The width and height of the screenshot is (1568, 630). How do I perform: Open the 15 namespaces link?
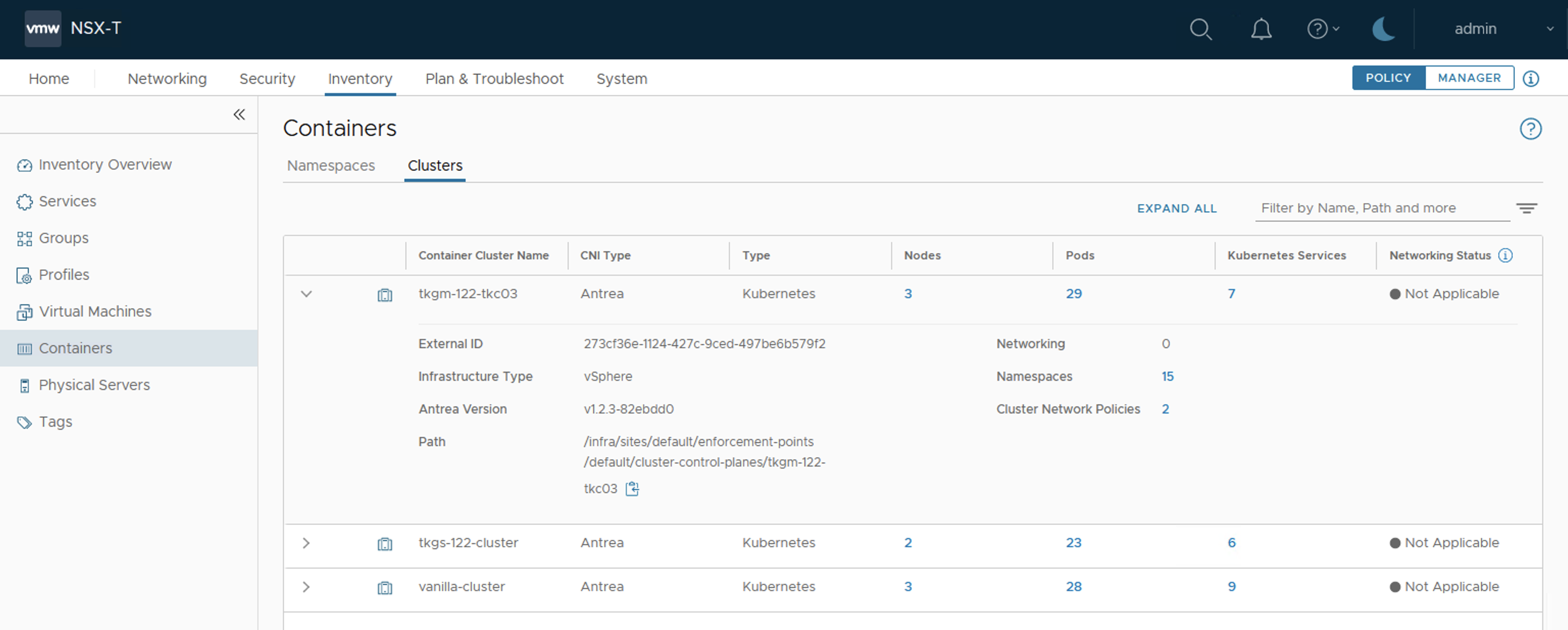[1167, 377]
